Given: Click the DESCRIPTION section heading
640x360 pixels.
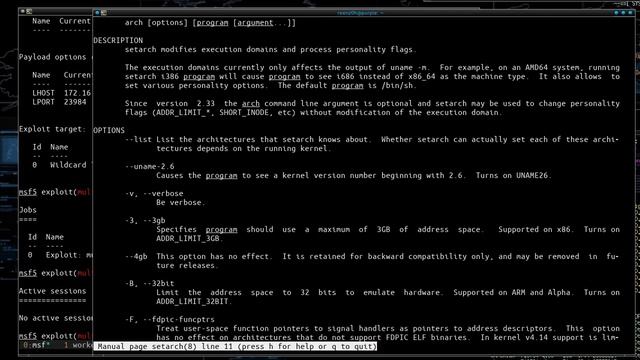Looking at the screenshot, I should coord(118,40).
